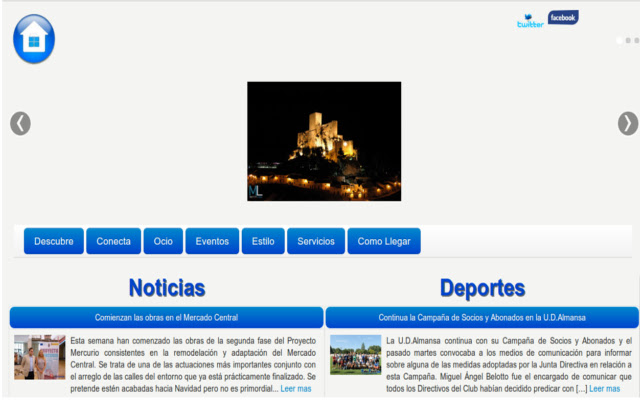Open the Mercado Central news thumbnail
Image resolution: width=640 pixels, height=400 pixels.
[40, 357]
